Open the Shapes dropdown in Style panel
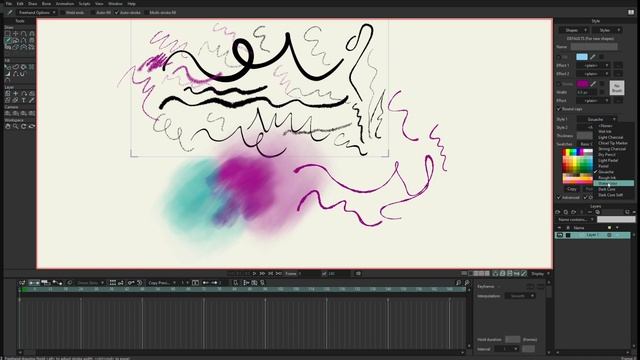 click(x=573, y=30)
